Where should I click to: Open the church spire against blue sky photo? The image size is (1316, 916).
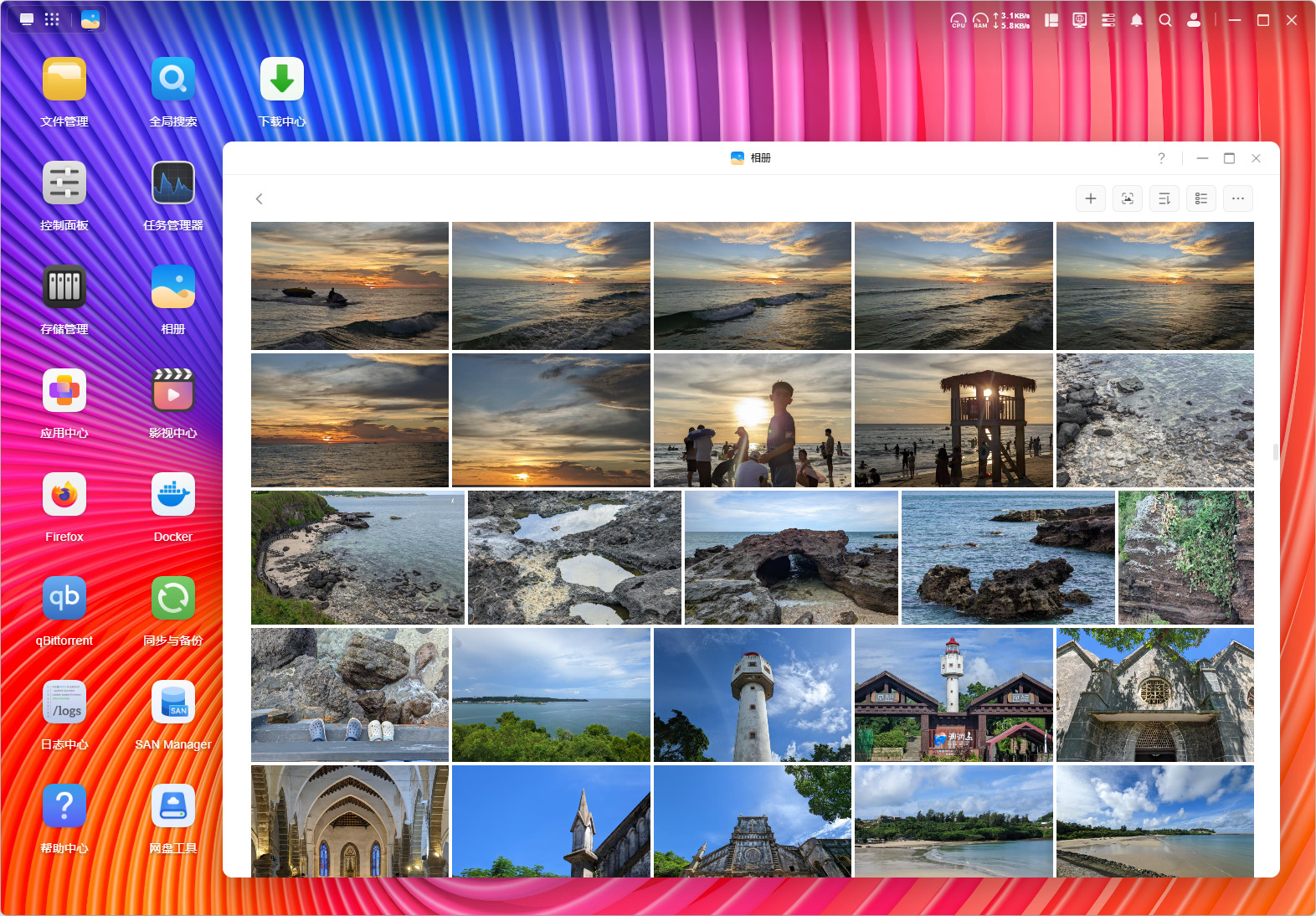coord(551,821)
